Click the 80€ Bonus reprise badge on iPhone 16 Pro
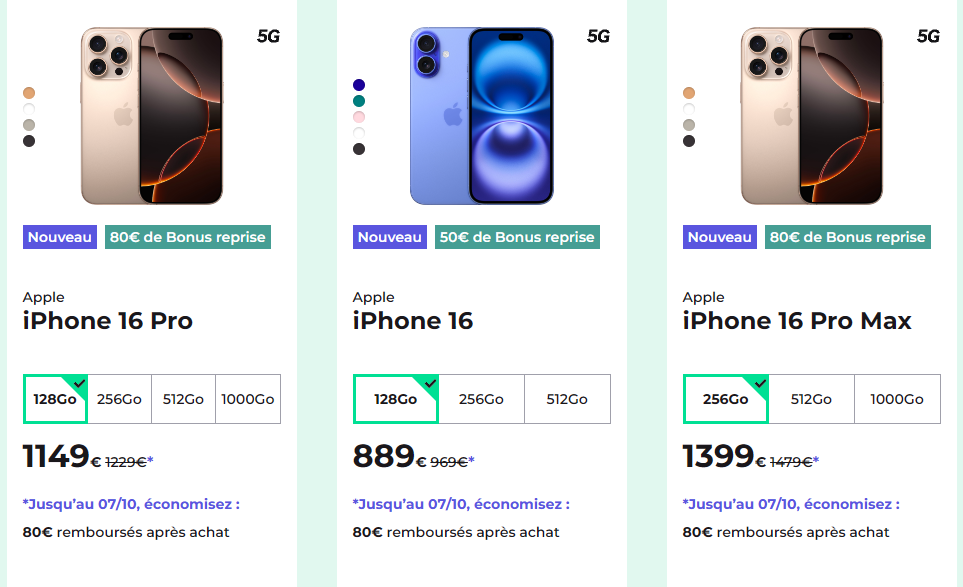This screenshot has width=963, height=587. coord(188,237)
